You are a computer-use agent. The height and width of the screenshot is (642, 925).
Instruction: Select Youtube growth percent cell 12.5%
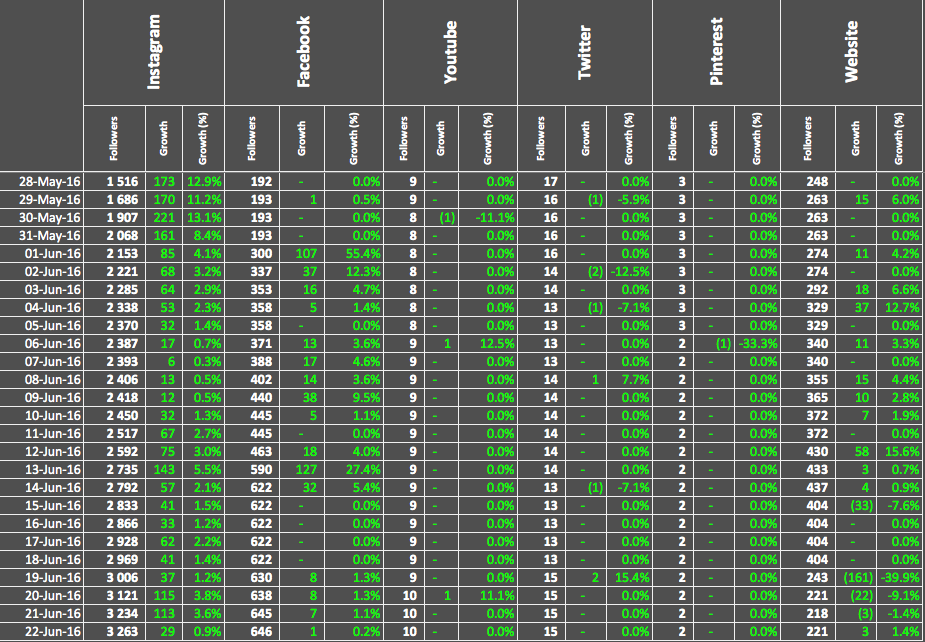(x=488, y=343)
